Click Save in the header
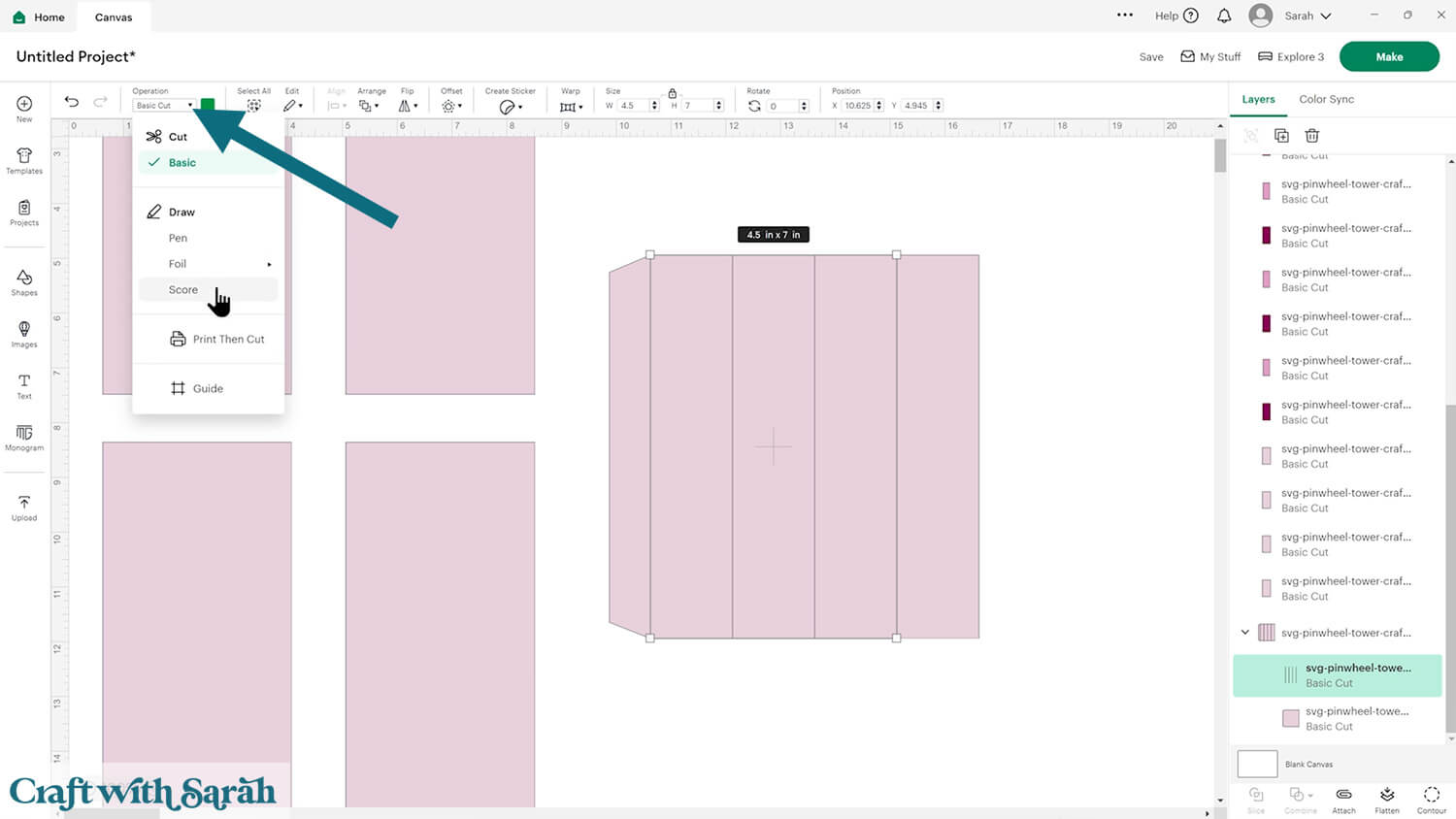1456x819 pixels. pyautogui.click(x=1151, y=57)
